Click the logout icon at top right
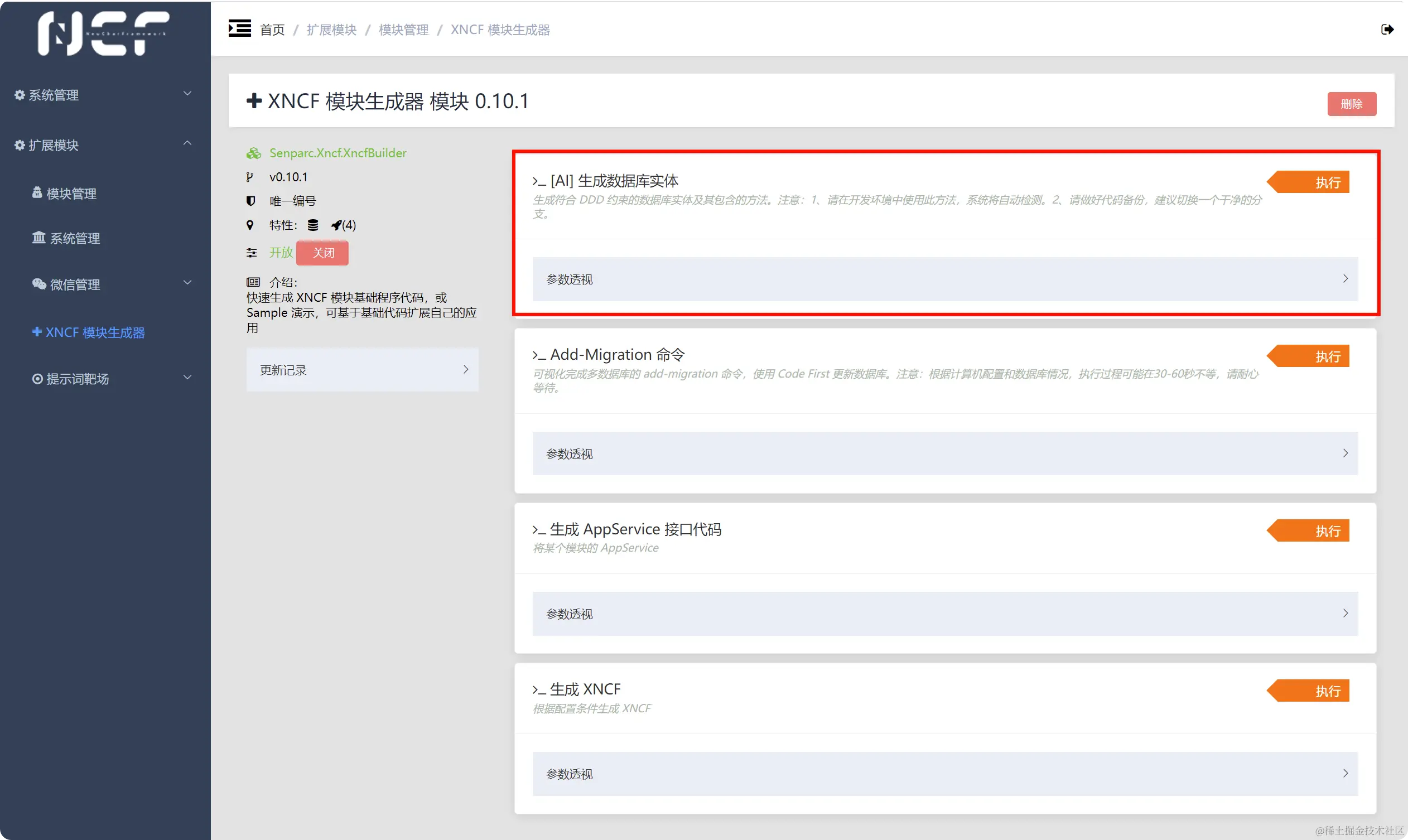The width and height of the screenshot is (1408, 840). pyautogui.click(x=1386, y=30)
